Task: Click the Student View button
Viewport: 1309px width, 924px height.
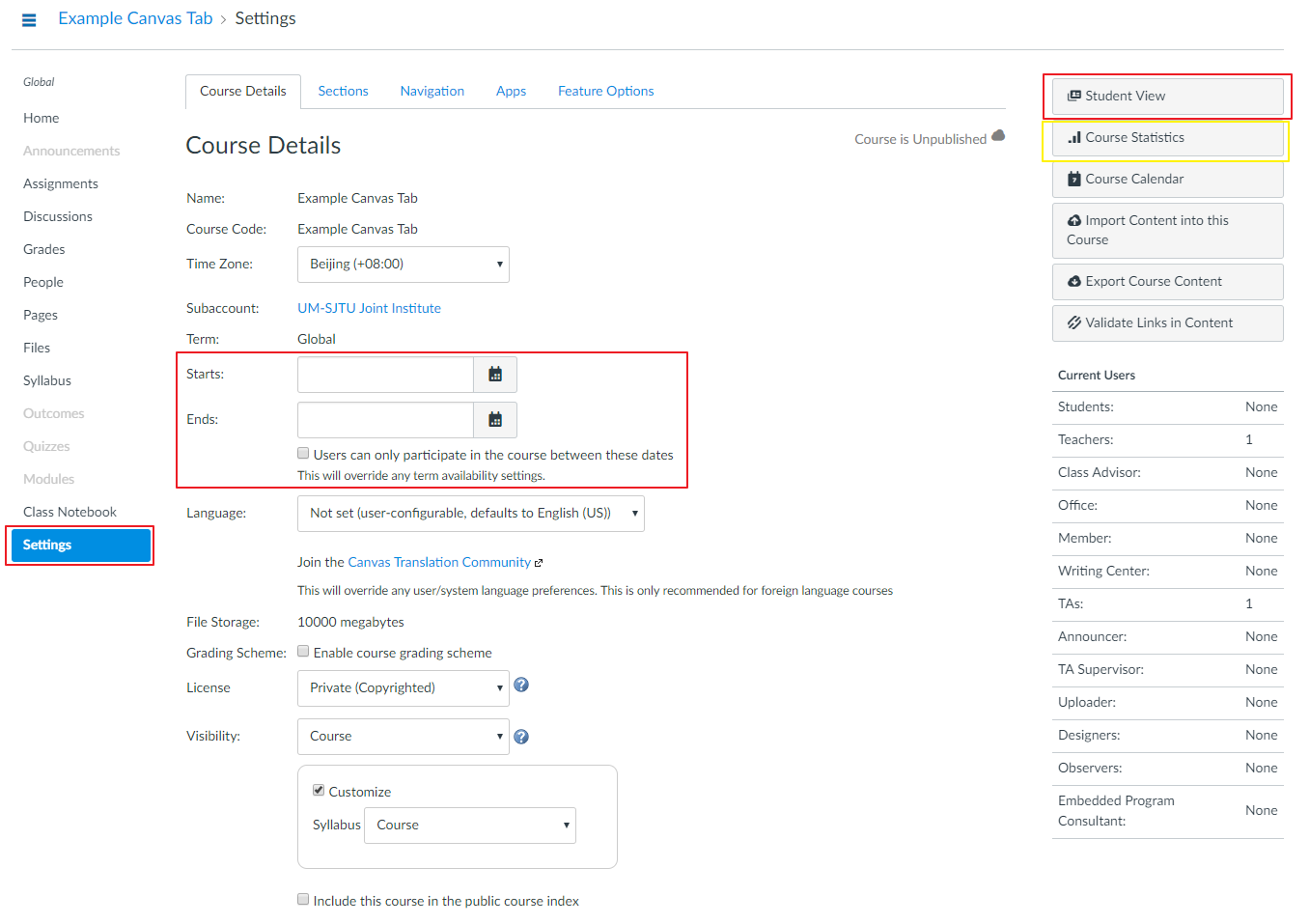Action: point(1167,97)
